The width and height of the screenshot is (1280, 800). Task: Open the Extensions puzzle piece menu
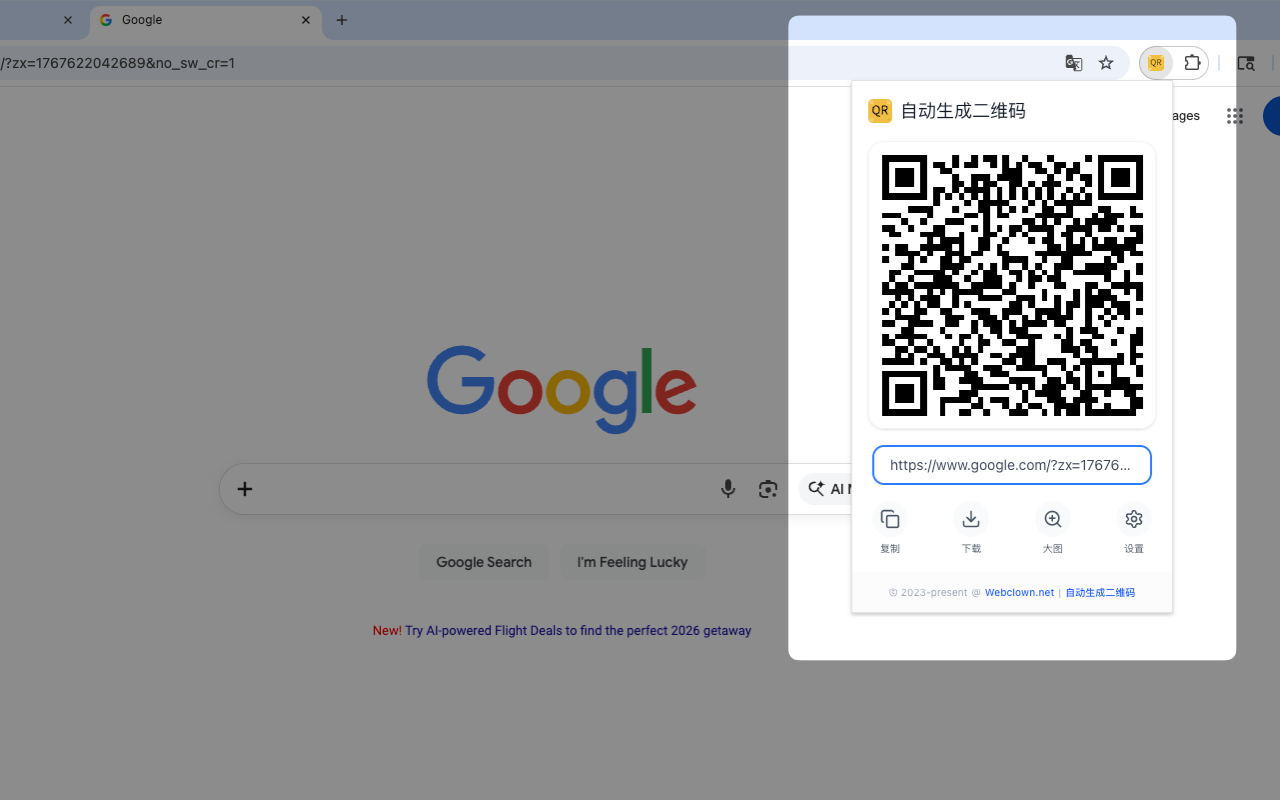1192,63
